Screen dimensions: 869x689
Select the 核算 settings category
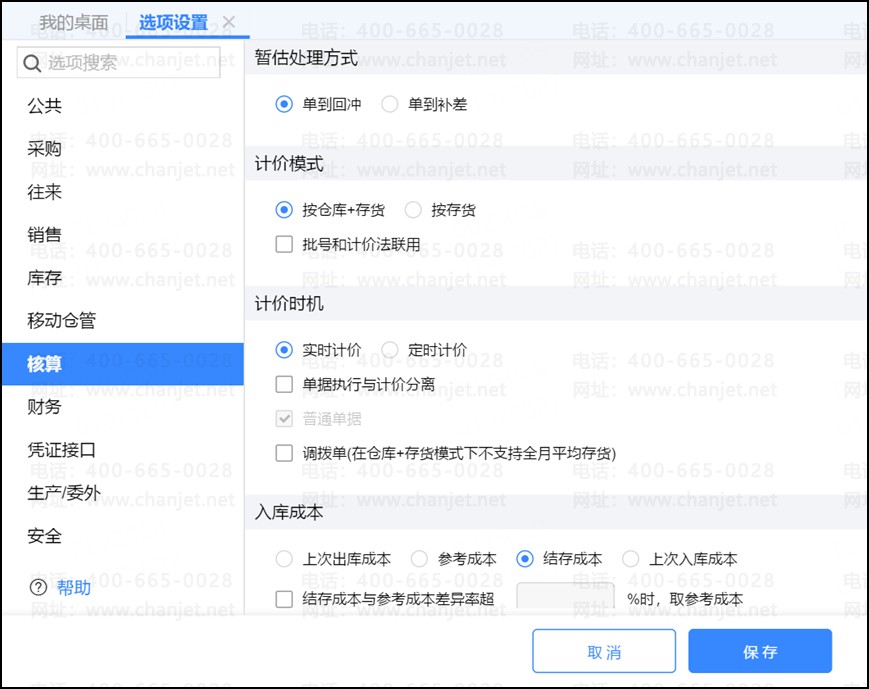pyautogui.click(x=122, y=364)
